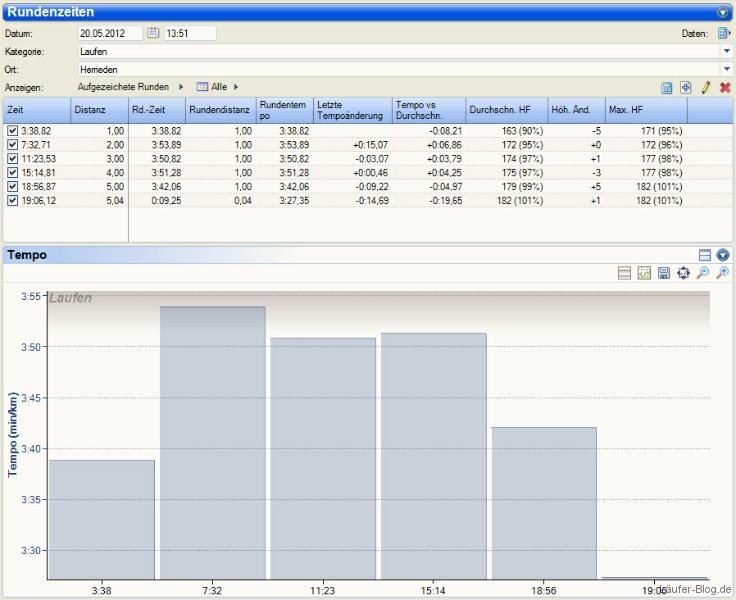Image resolution: width=736 pixels, height=600 pixels.
Task: Expand the arrow after Alle
Action: 236,87
